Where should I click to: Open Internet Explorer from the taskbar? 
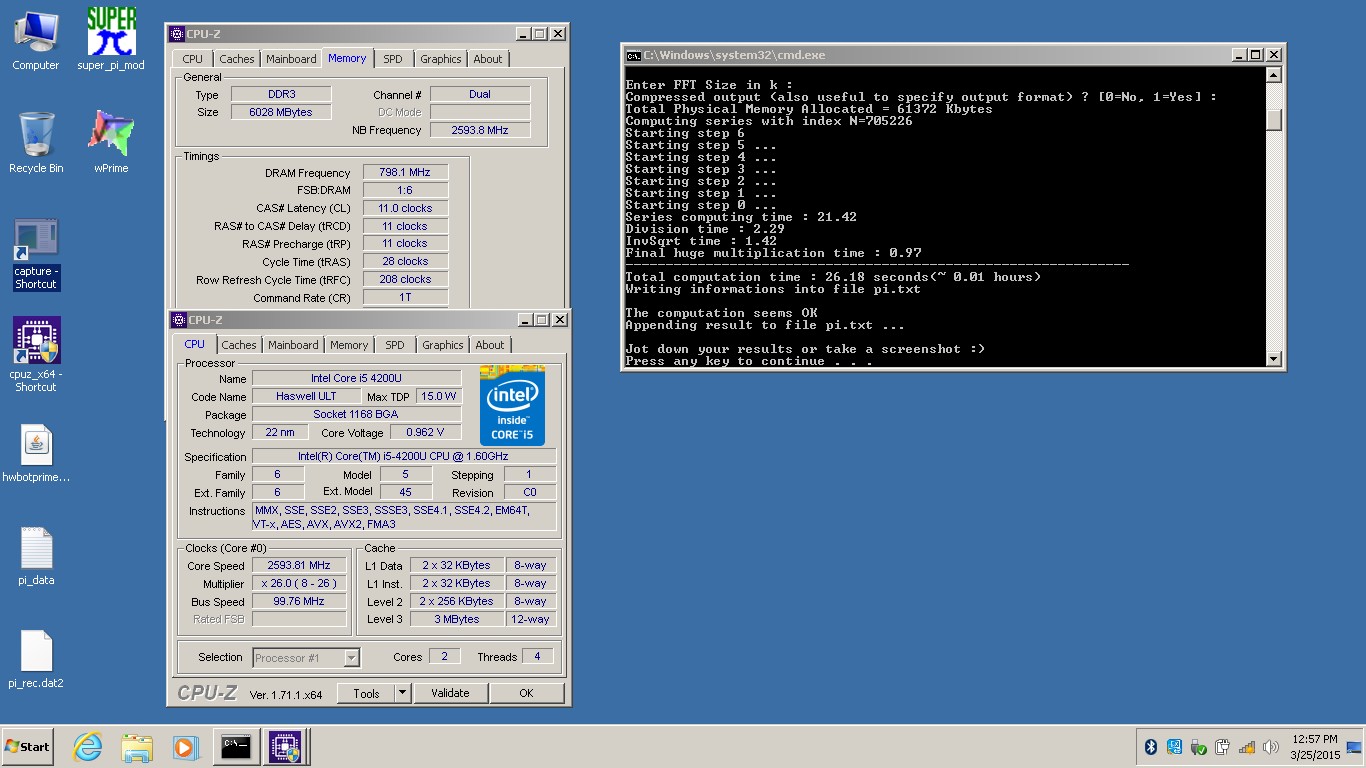coord(88,746)
